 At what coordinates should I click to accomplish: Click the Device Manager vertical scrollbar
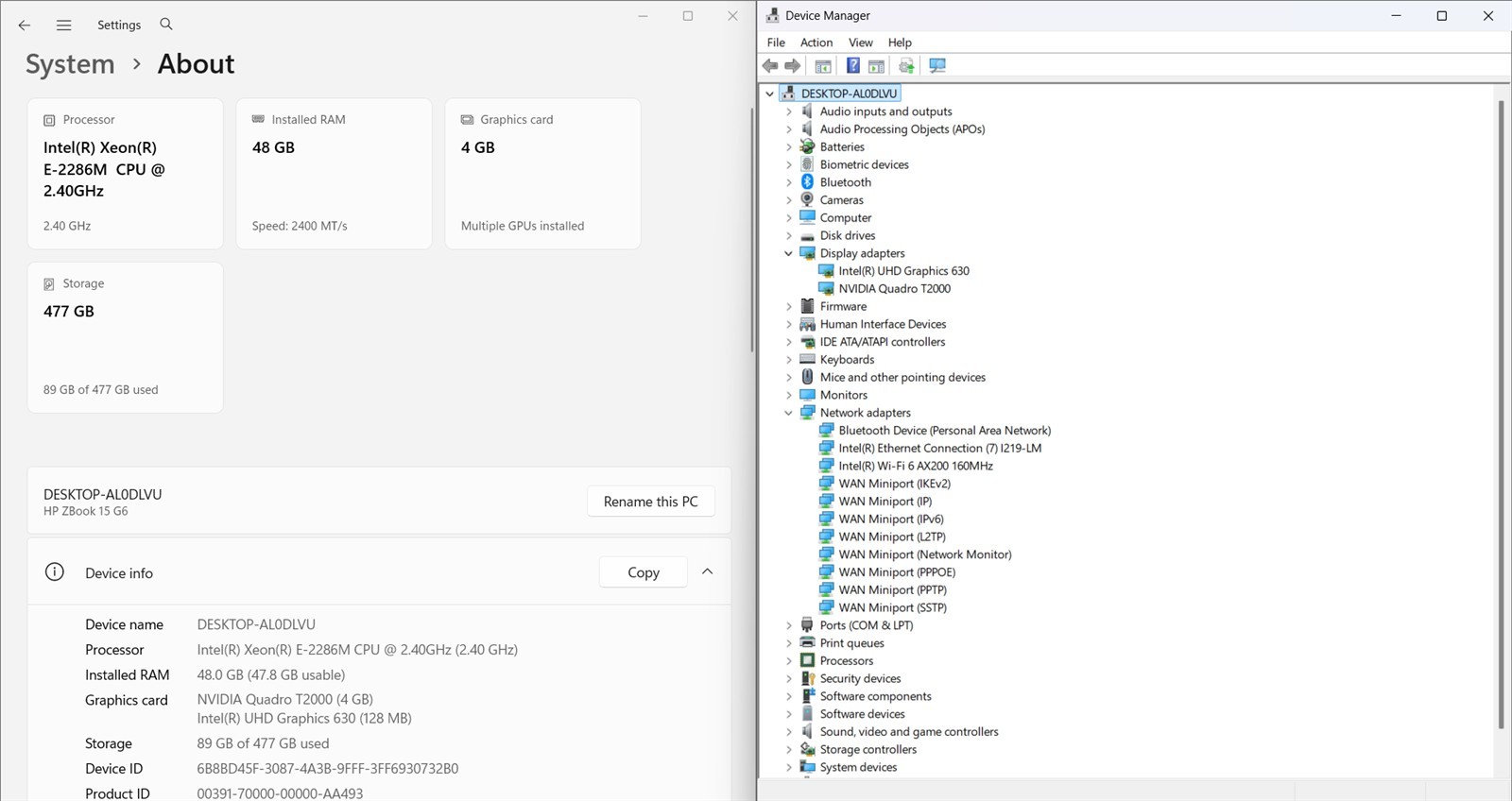[x=1500, y=414]
